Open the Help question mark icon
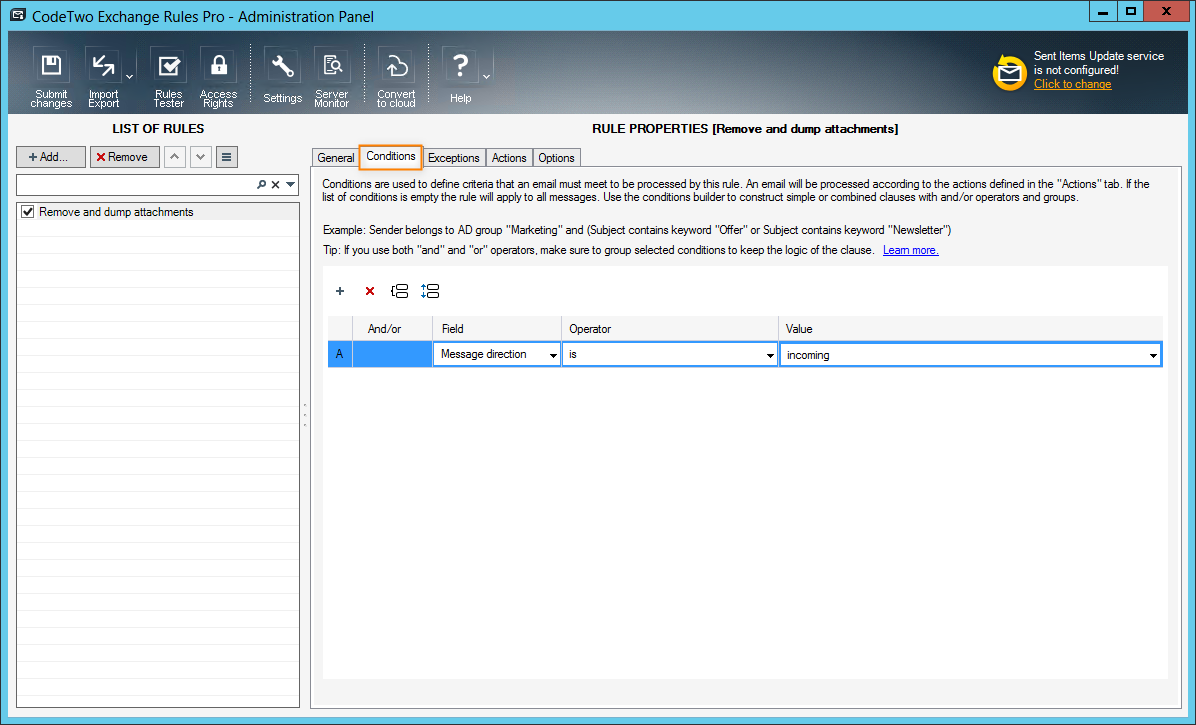Image resolution: width=1196 pixels, height=725 pixels. tap(460, 77)
